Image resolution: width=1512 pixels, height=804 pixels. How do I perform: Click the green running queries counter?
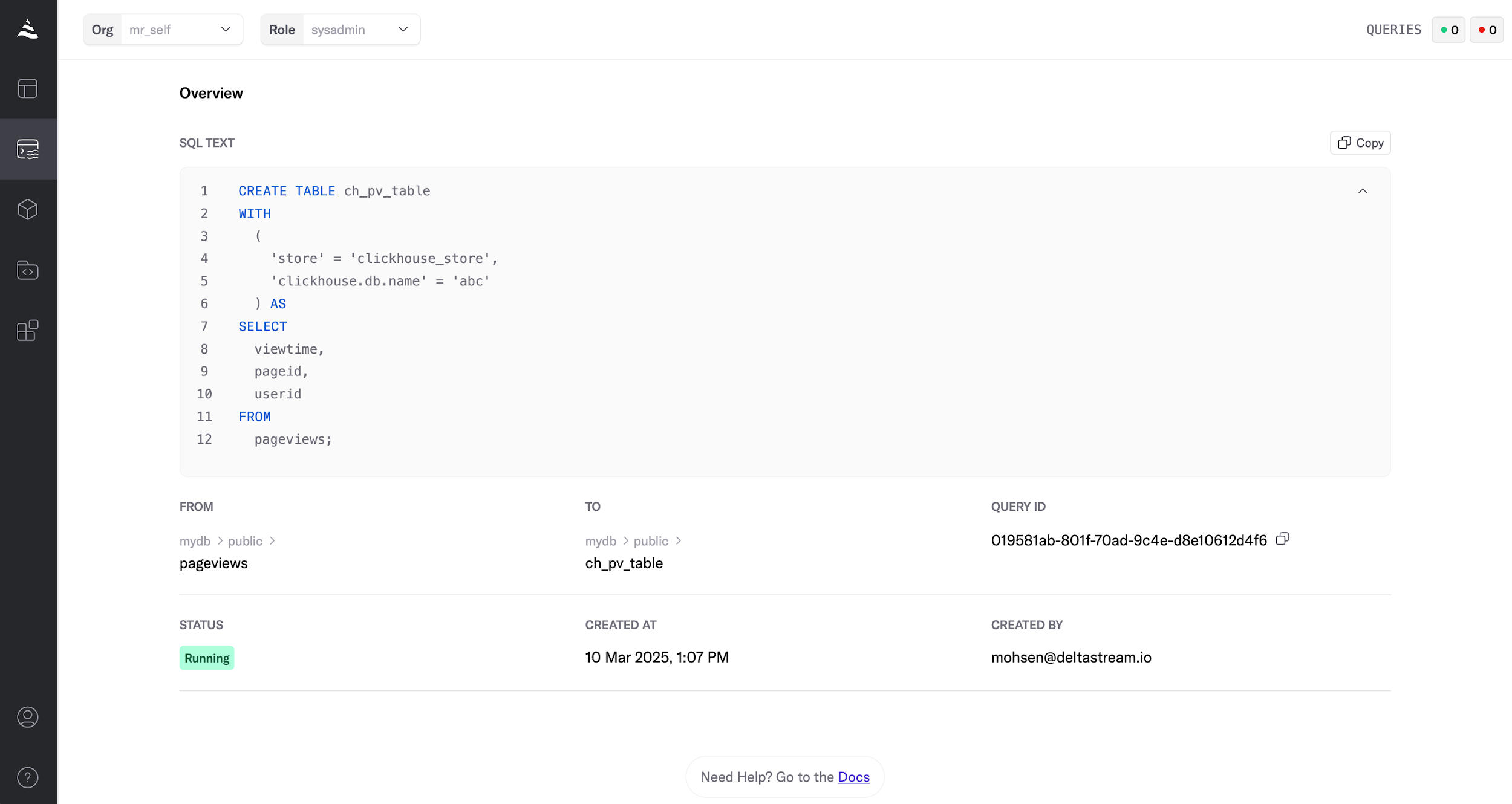(x=1449, y=30)
